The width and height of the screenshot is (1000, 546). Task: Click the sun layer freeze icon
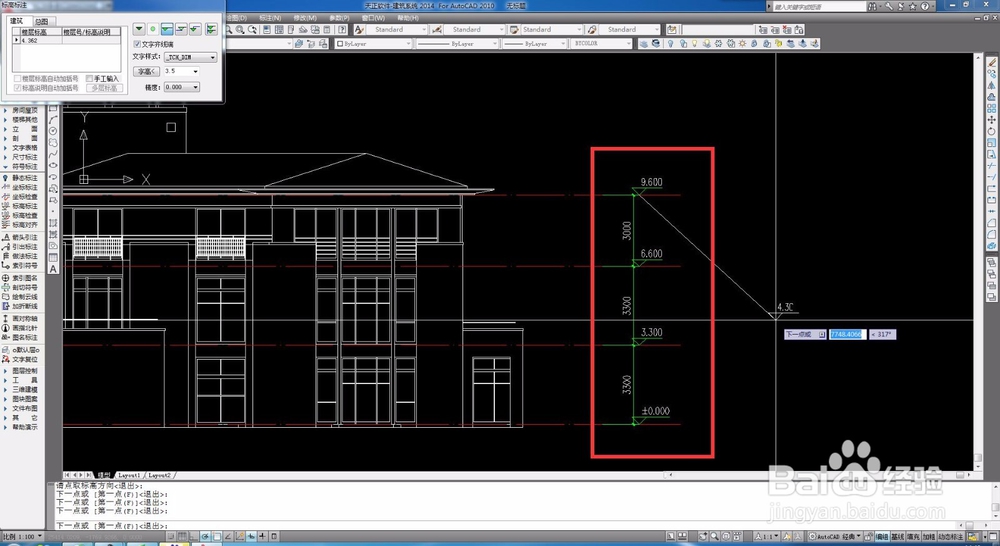tap(742, 43)
